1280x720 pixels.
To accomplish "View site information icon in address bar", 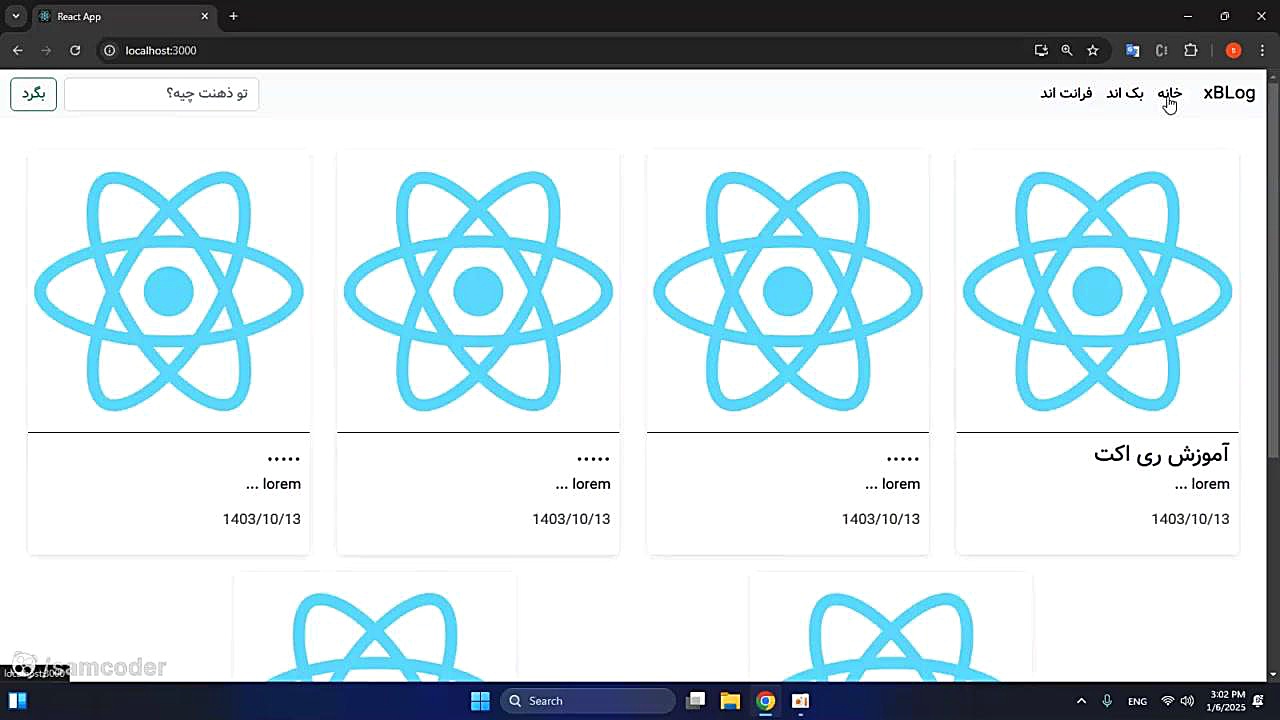I will point(110,50).
